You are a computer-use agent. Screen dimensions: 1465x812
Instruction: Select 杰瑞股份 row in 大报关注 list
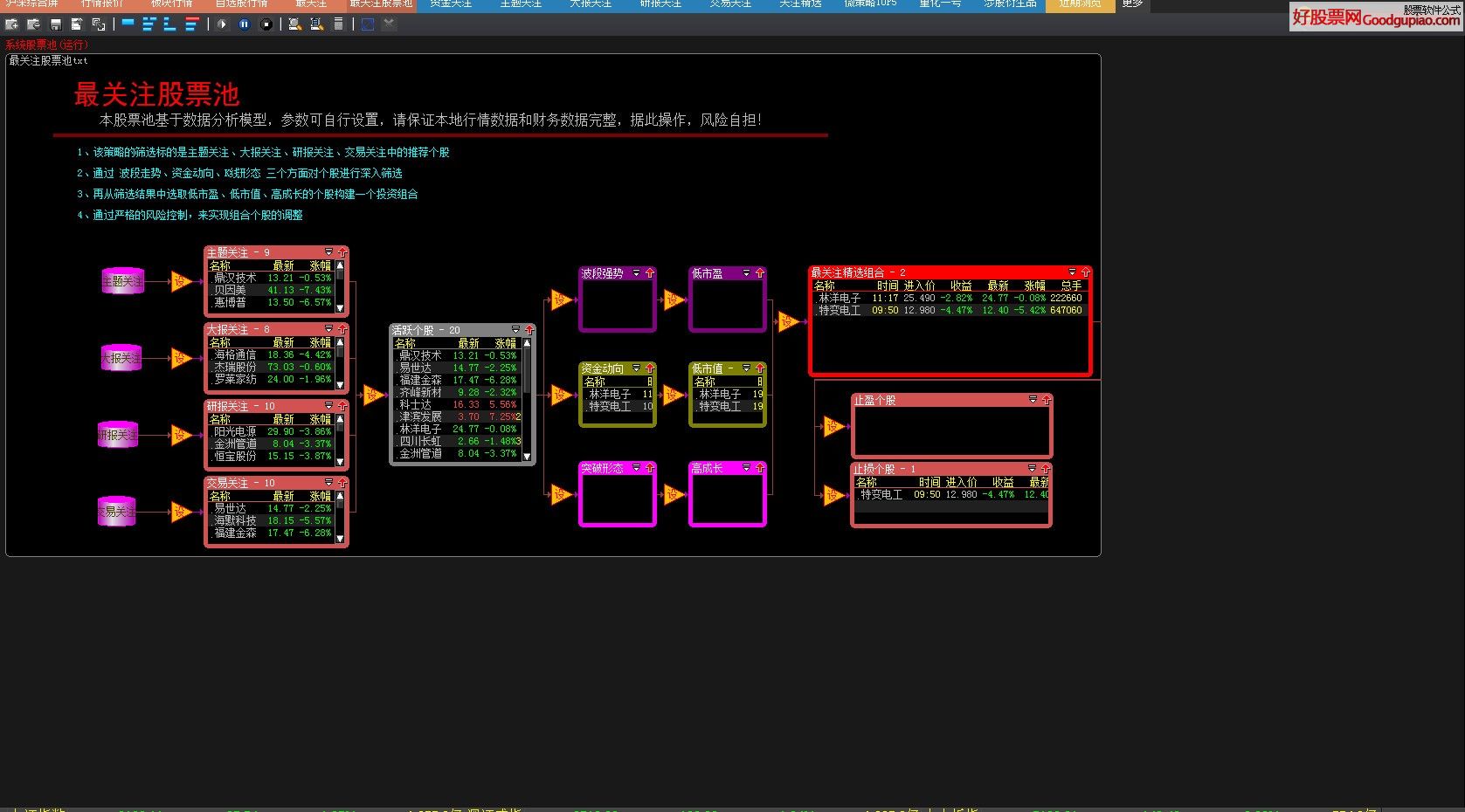pyautogui.click(x=272, y=368)
